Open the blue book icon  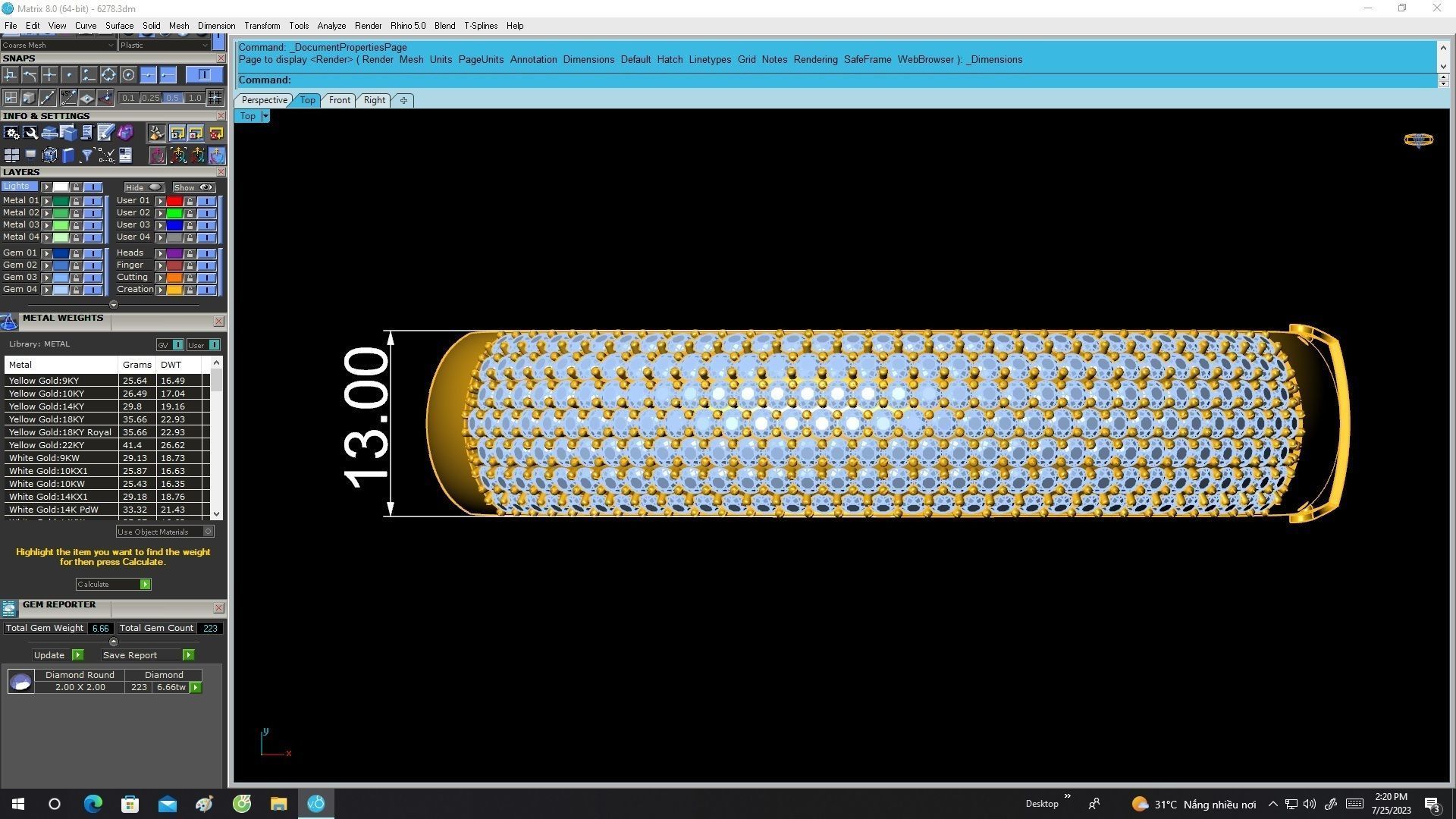pyautogui.click(x=68, y=155)
